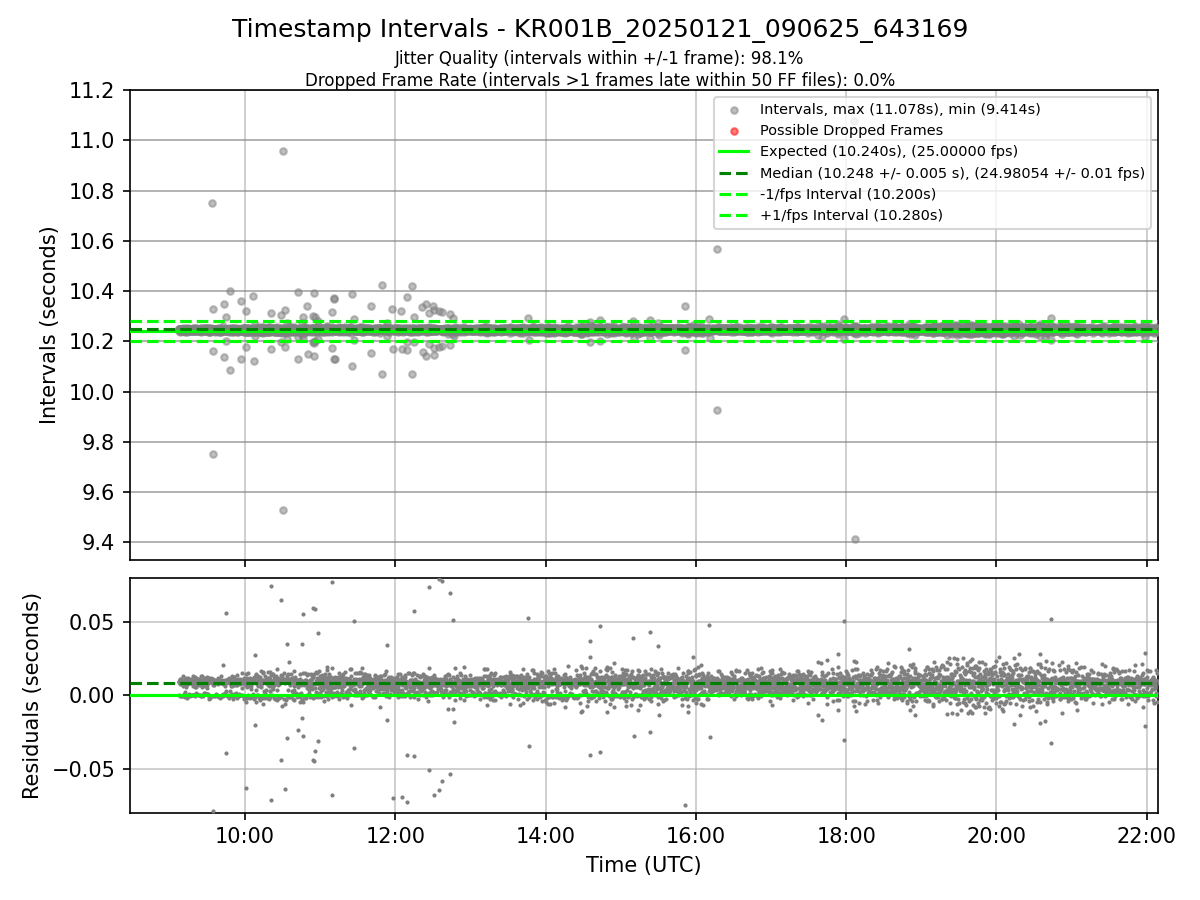Image resolution: width=1200 pixels, height=900 pixels.
Task: Click the '10:00' time axis tick label
Action: coord(245,835)
